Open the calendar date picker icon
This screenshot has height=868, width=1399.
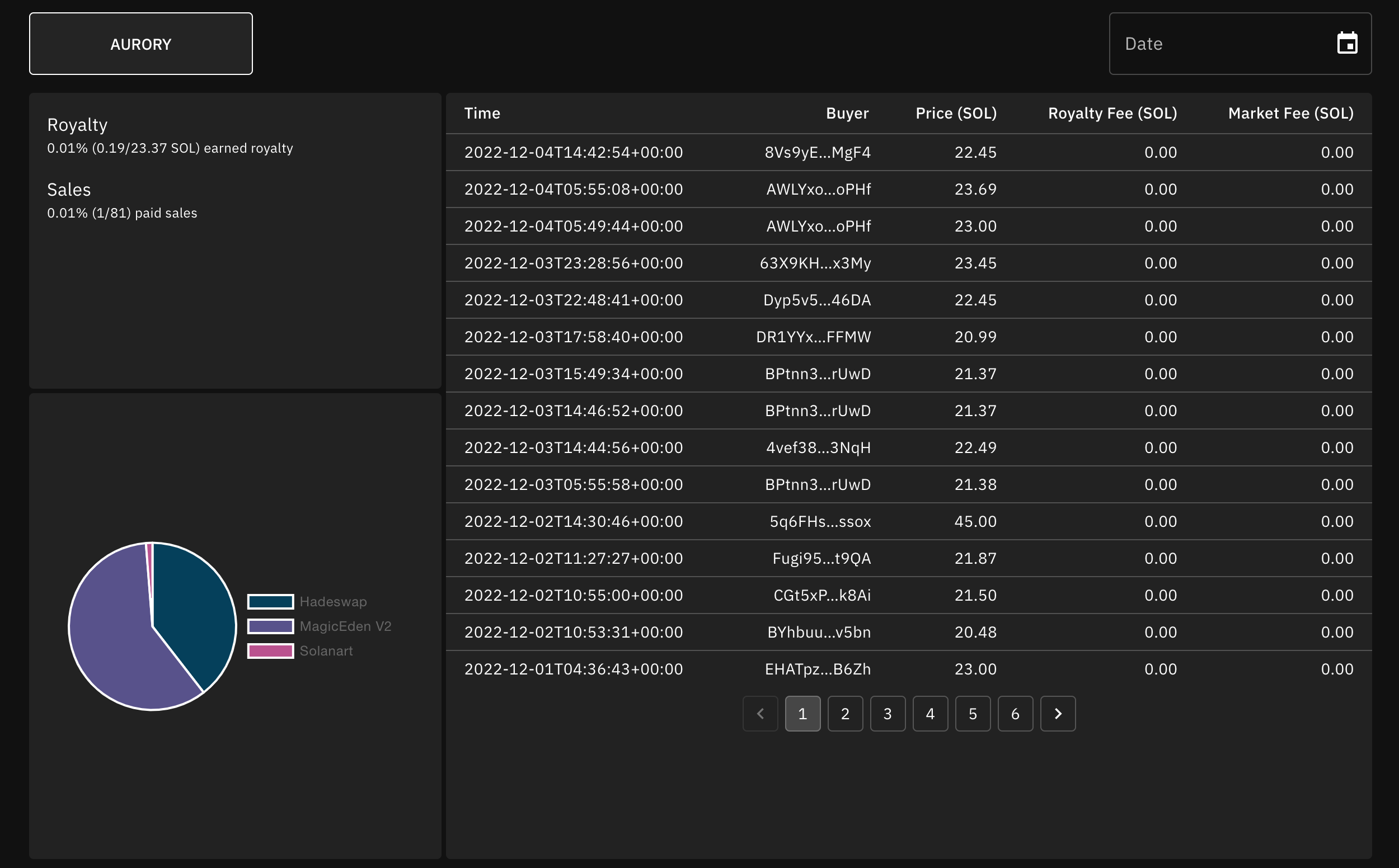click(1347, 44)
